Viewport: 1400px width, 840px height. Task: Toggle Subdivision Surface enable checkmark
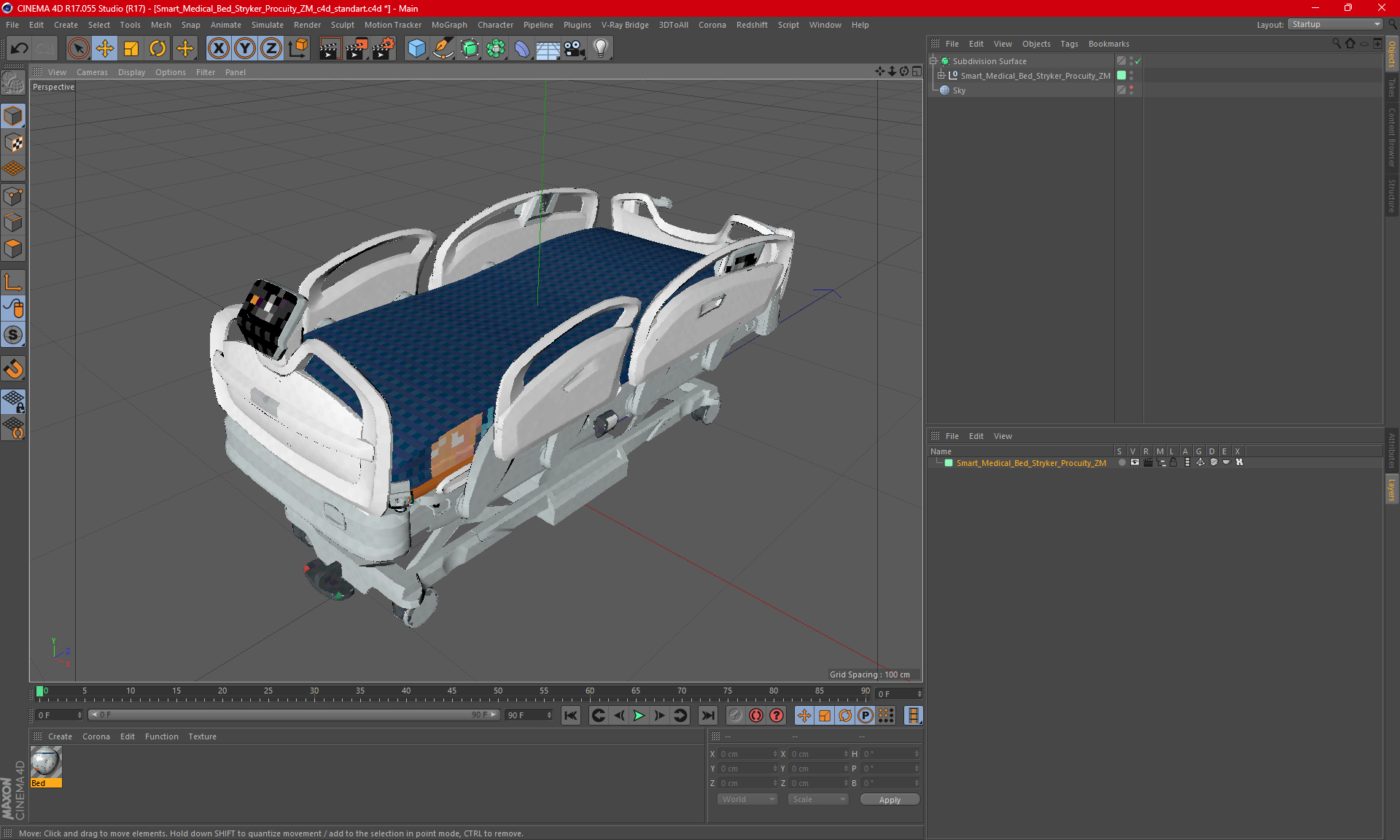point(1138,61)
